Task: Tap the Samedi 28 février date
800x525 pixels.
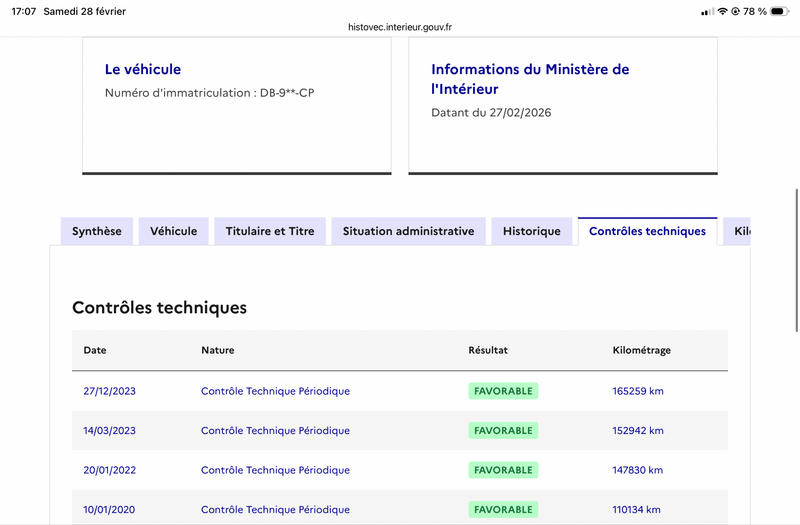Action: coord(85,11)
